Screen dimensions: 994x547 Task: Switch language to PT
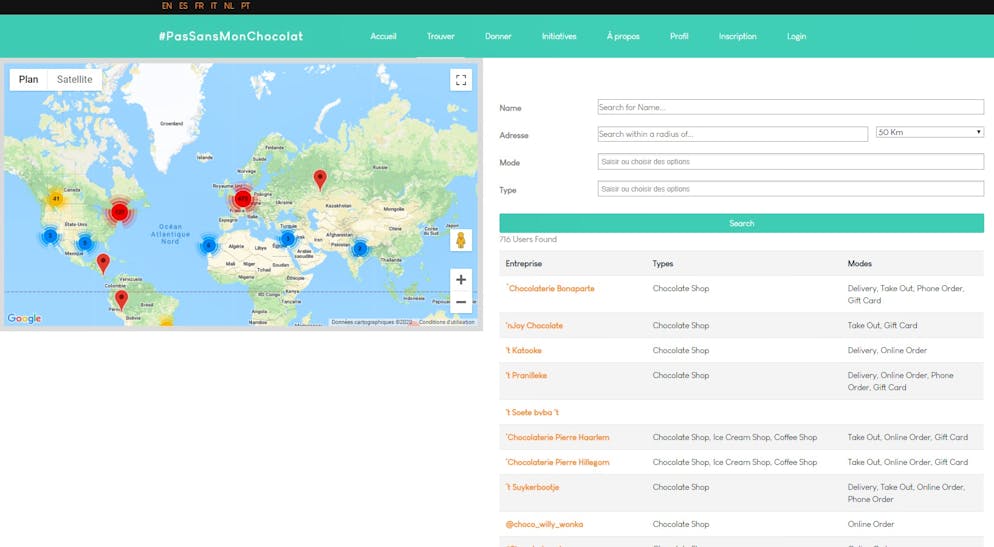point(245,6)
